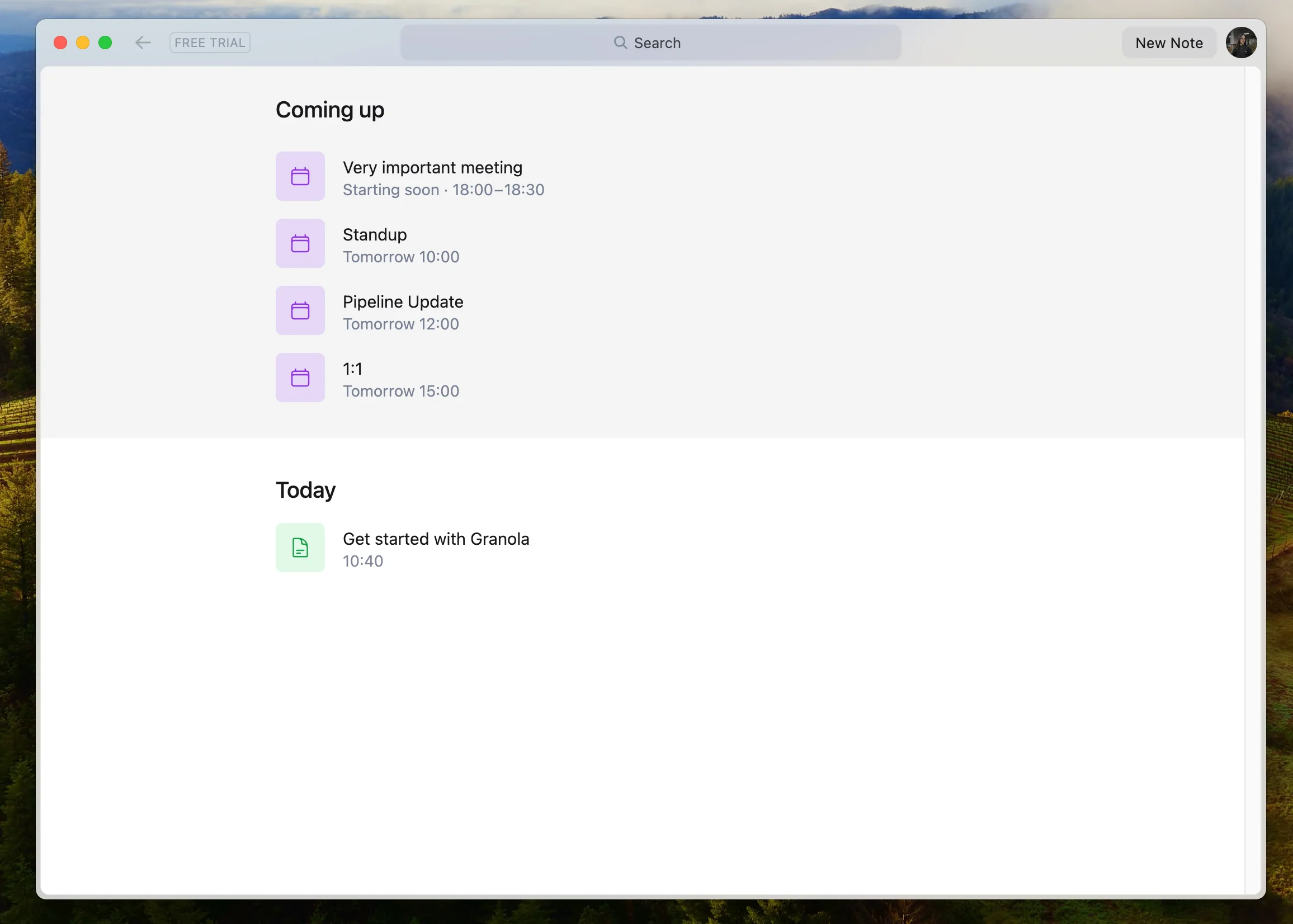Select the Pipeline Update meeting title
1293x924 pixels.
[x=403, y=301]
